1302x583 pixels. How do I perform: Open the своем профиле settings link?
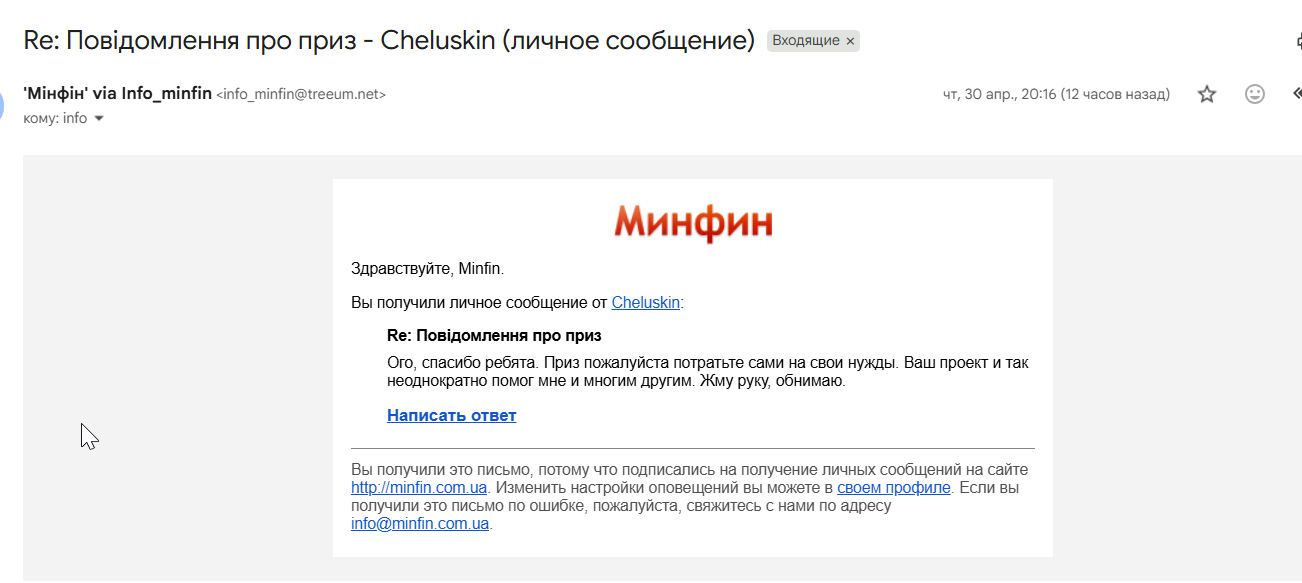tap(894, 488)
